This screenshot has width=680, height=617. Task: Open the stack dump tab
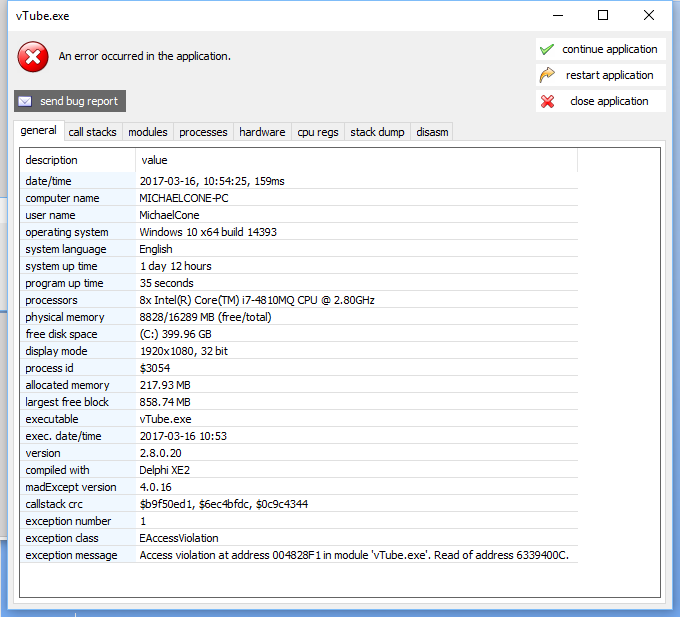click(376, 132)
